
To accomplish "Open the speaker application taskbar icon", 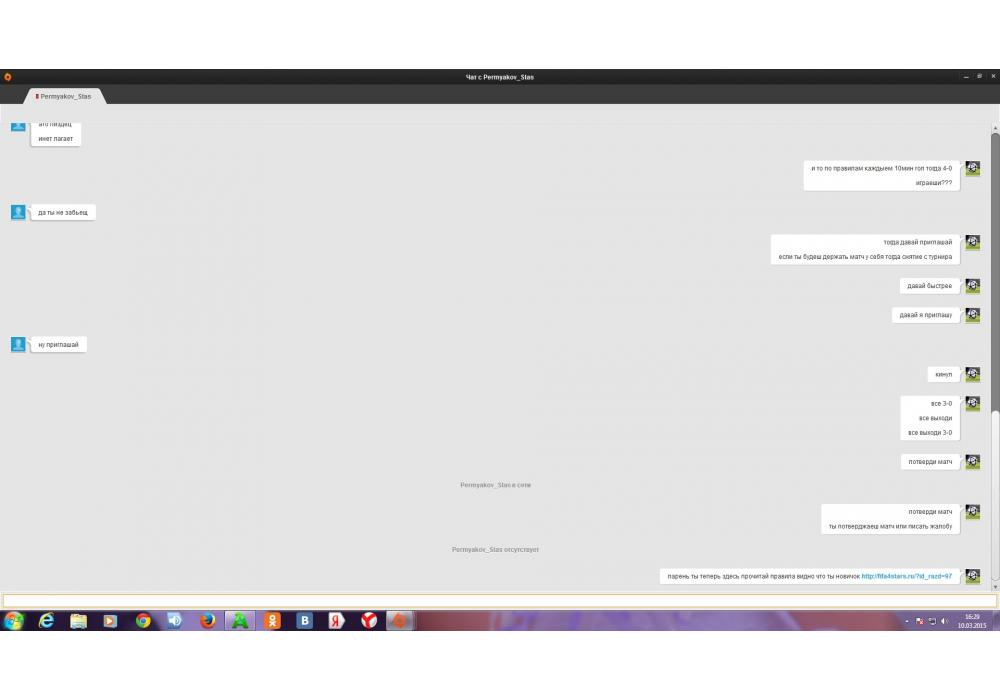I will tap(175, 620).
